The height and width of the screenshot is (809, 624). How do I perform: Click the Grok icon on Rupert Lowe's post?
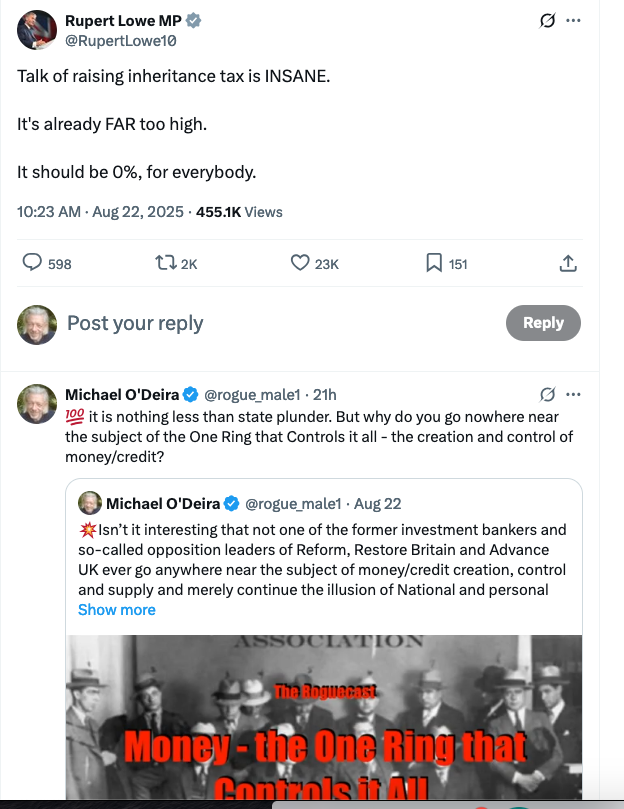coord(547,21)
